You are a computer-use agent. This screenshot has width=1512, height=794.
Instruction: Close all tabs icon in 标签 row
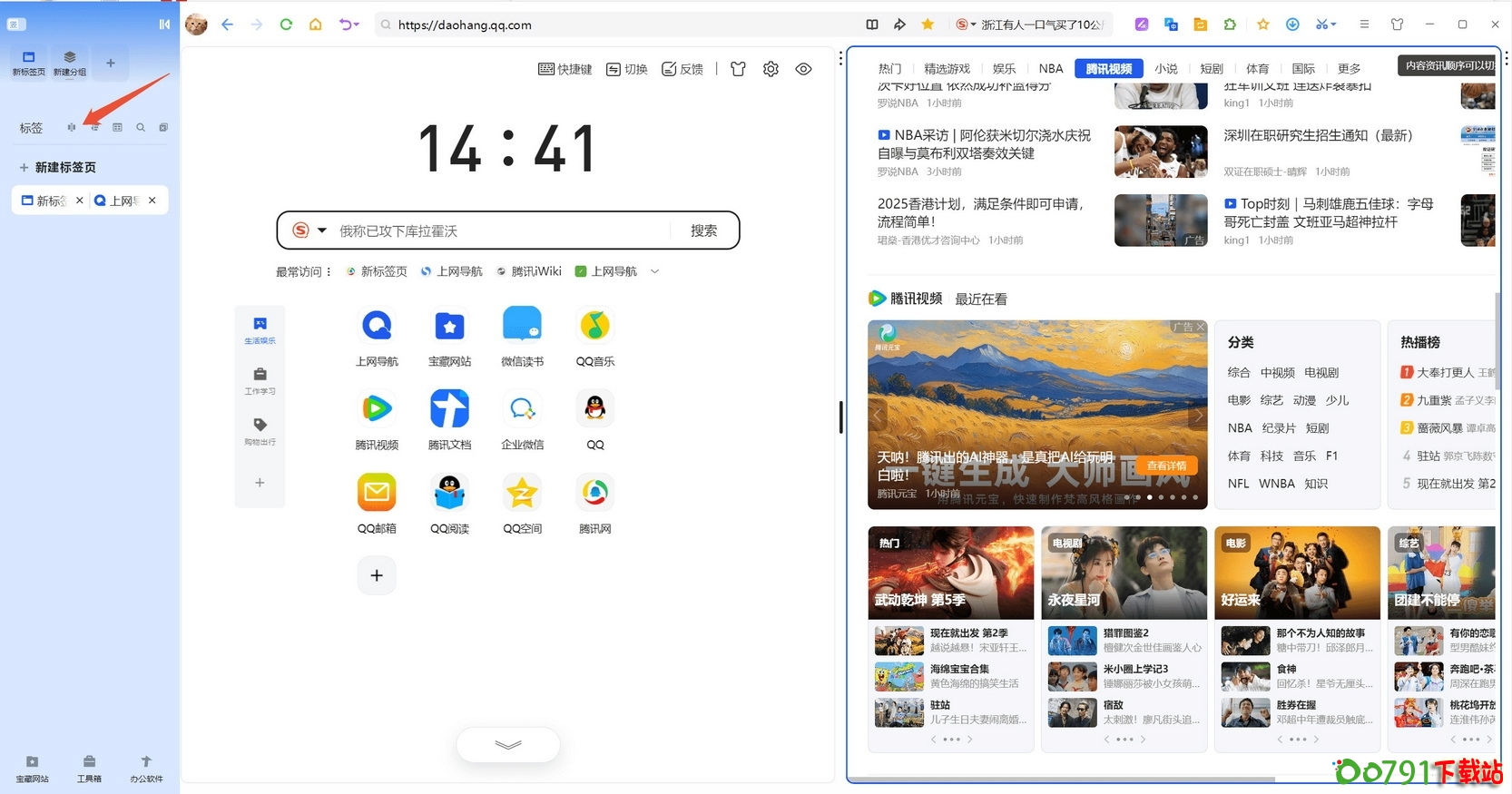(163, 128)
